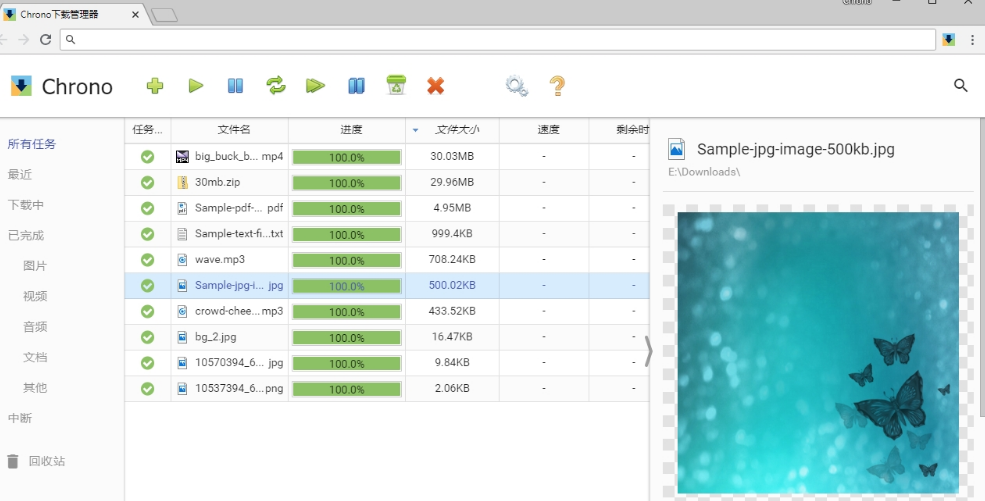Click the E:\Downloads\ path text
Image resolution: width=985 pixels, height=501 pixels.
(704, 171)
